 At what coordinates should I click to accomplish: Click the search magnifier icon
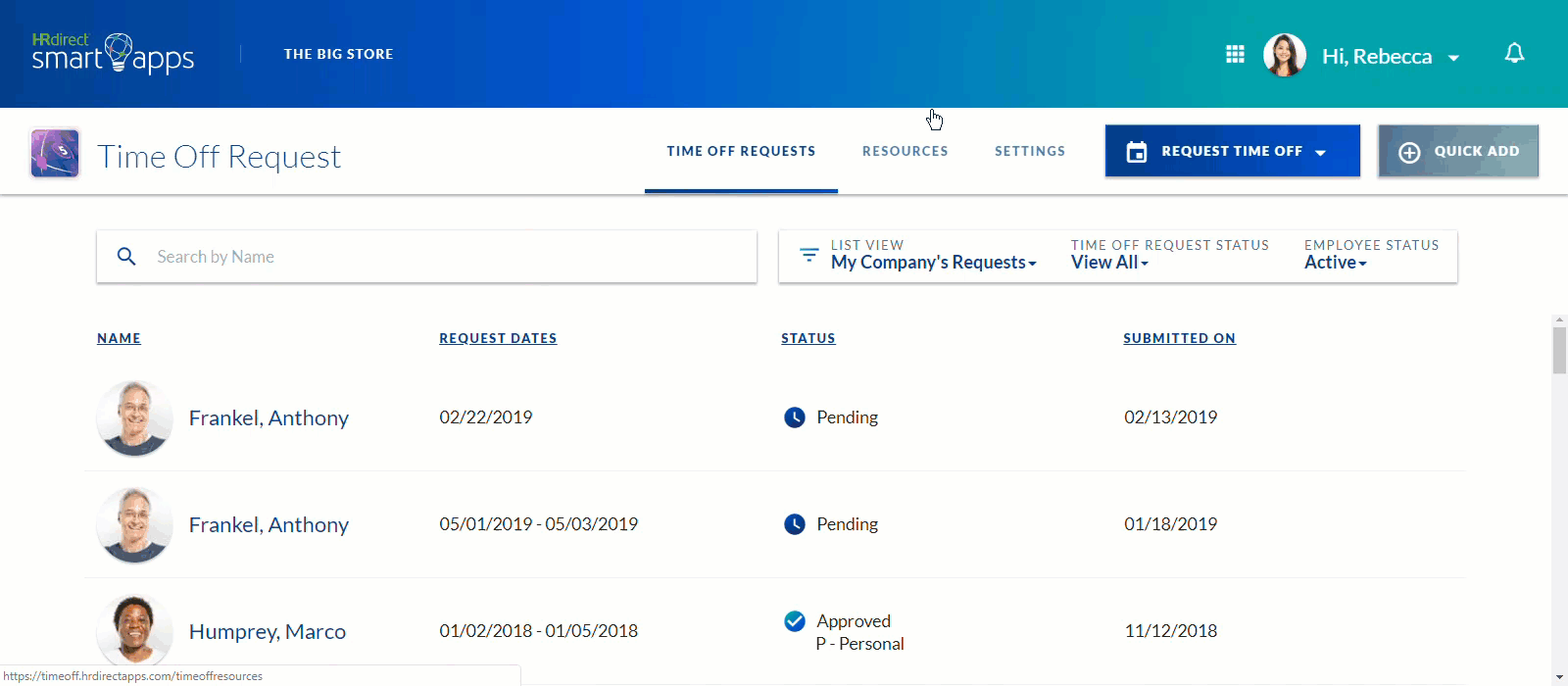[126, 257]
